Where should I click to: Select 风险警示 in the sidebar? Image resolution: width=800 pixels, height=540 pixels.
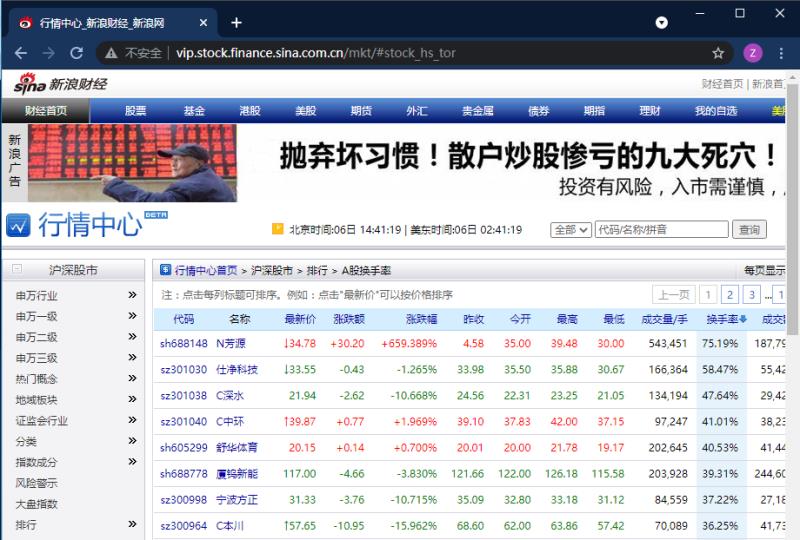coord(36,482)
